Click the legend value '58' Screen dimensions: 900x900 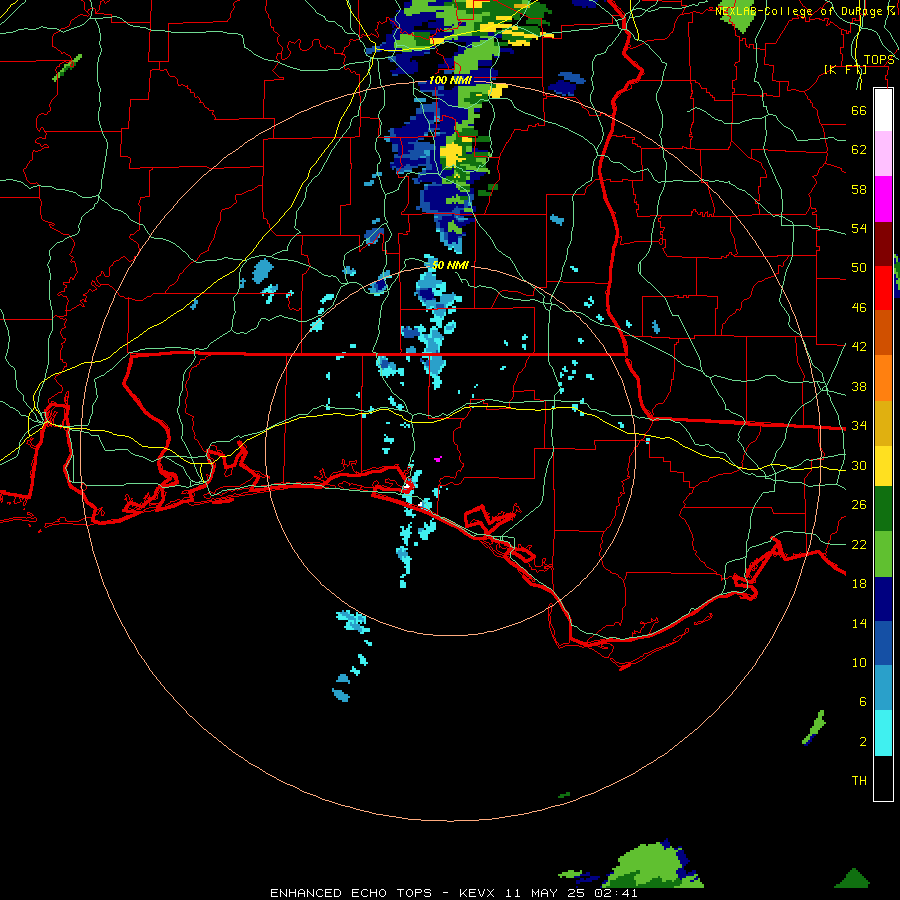(x=859, y=189)
